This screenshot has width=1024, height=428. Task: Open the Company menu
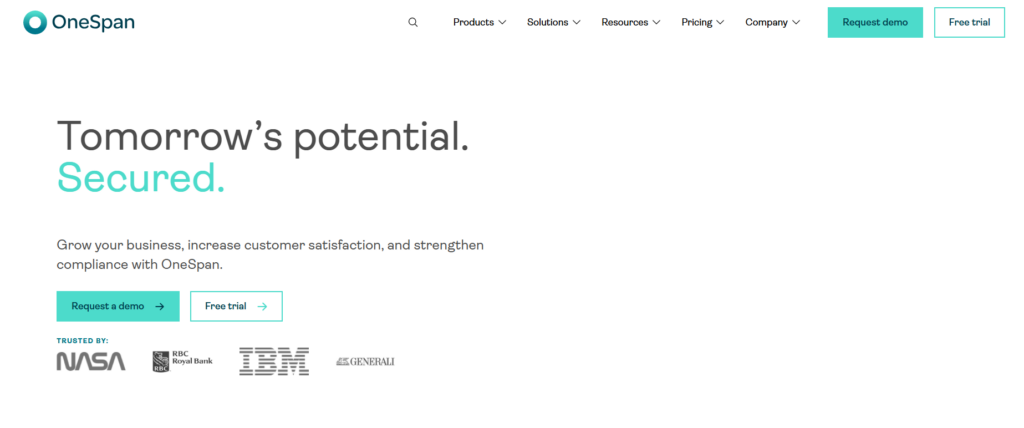767,22
